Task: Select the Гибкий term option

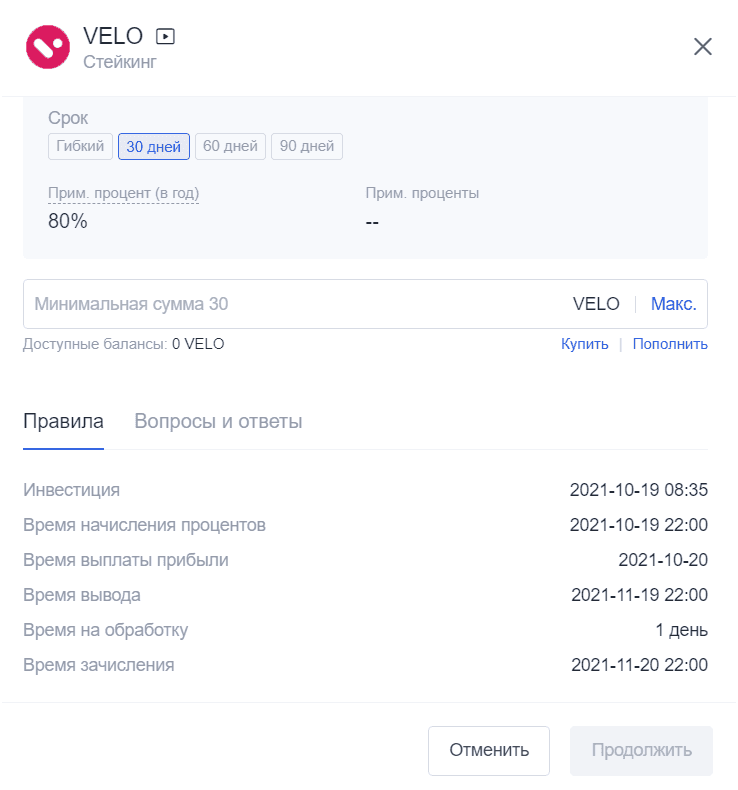Action: pyautogui.click(x=80, y=146)
